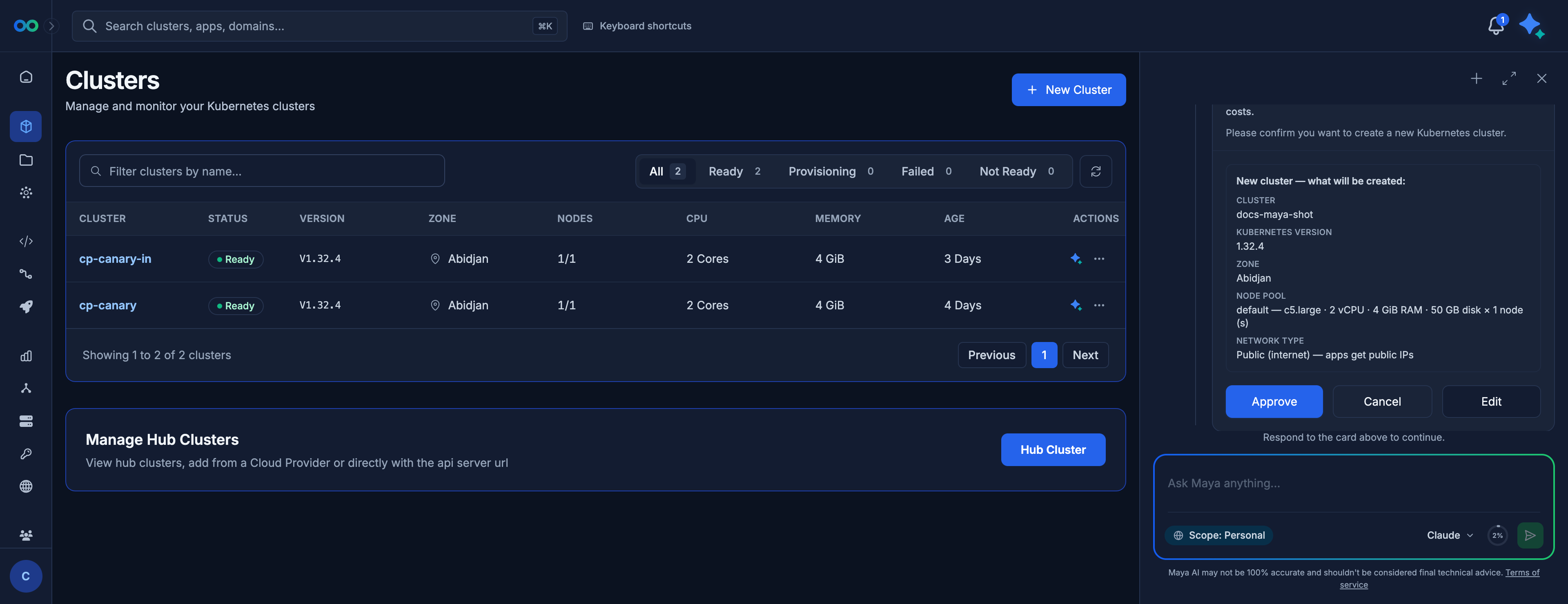1568x604 pixels.
Task: Open the Claude model dropdown
Action: [1450, 535]
